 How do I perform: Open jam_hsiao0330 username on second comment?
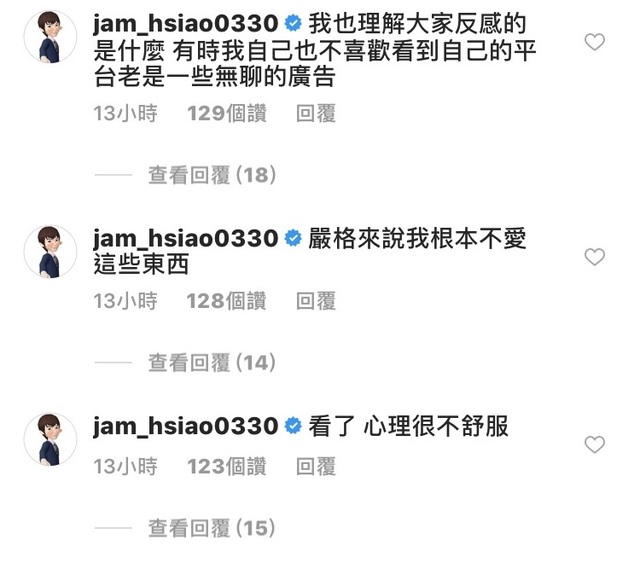pyautogui.click(x=186, y=238)
